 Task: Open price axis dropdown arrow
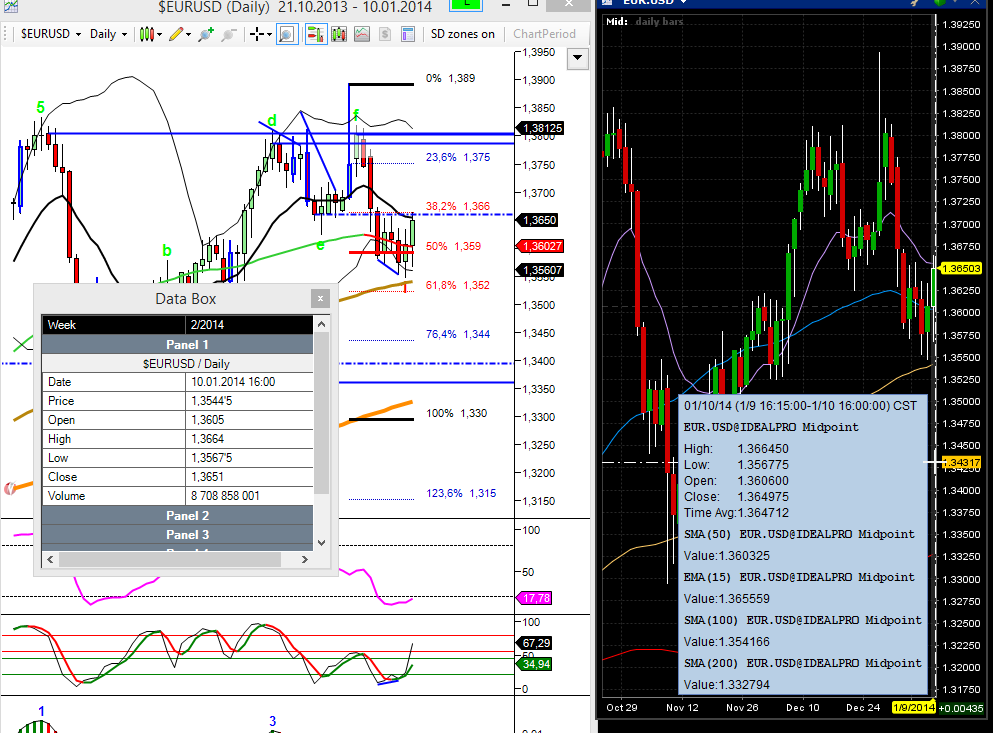point(577,58)
